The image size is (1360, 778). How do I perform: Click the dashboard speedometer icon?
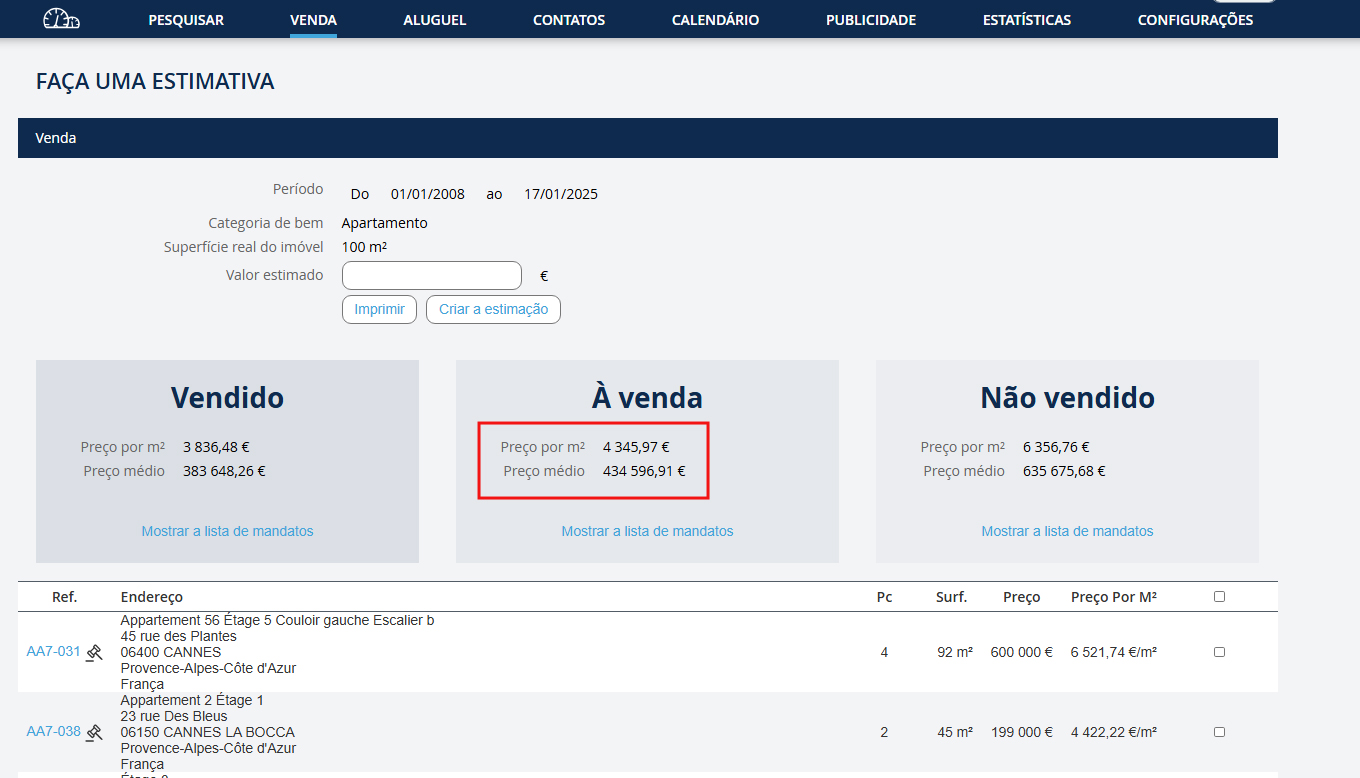pos(61,19)
